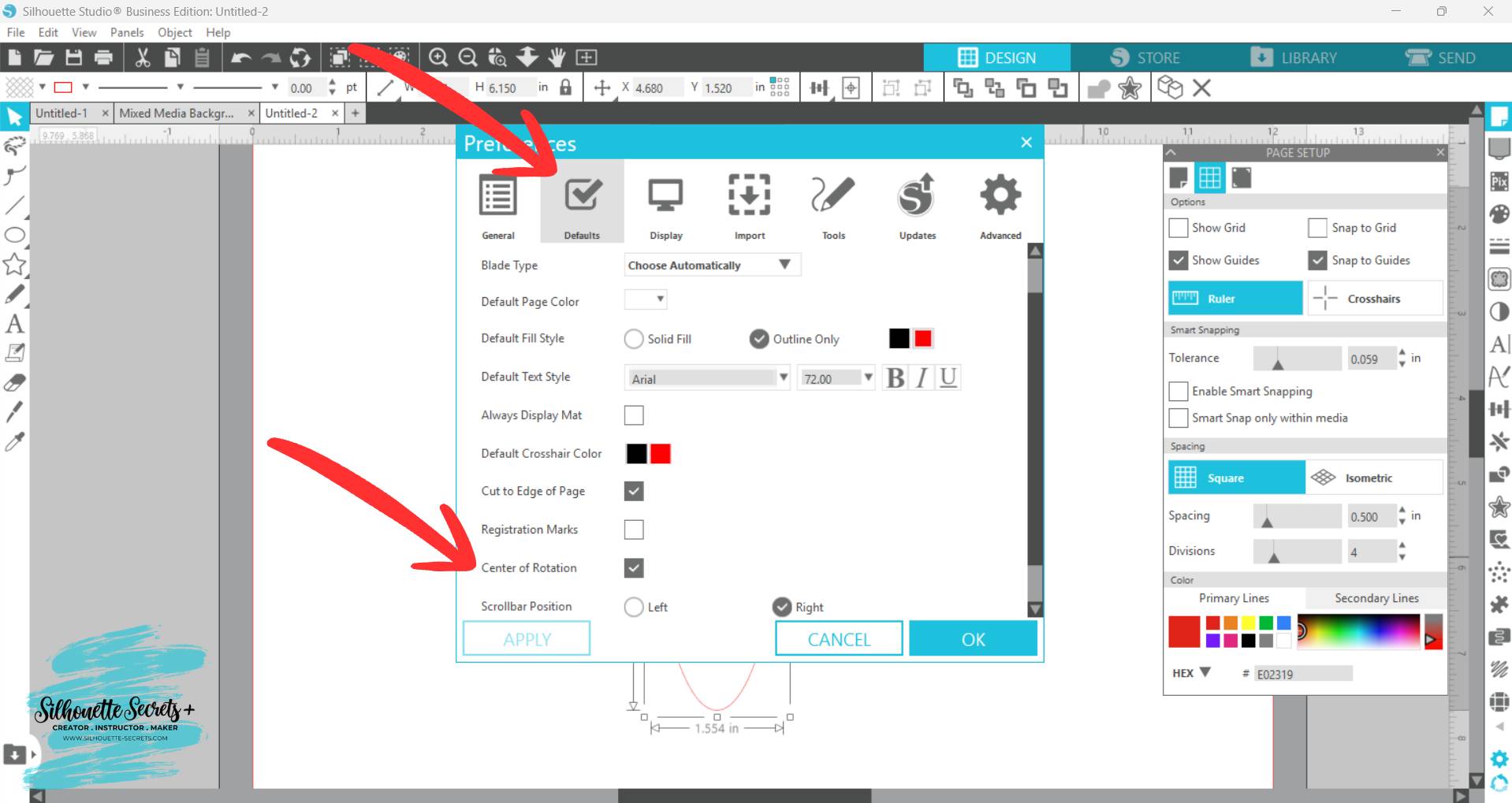1512x803 pixels.
Task: Pick the red Default Crosshair Color swatch
Action: click(661, 454)
